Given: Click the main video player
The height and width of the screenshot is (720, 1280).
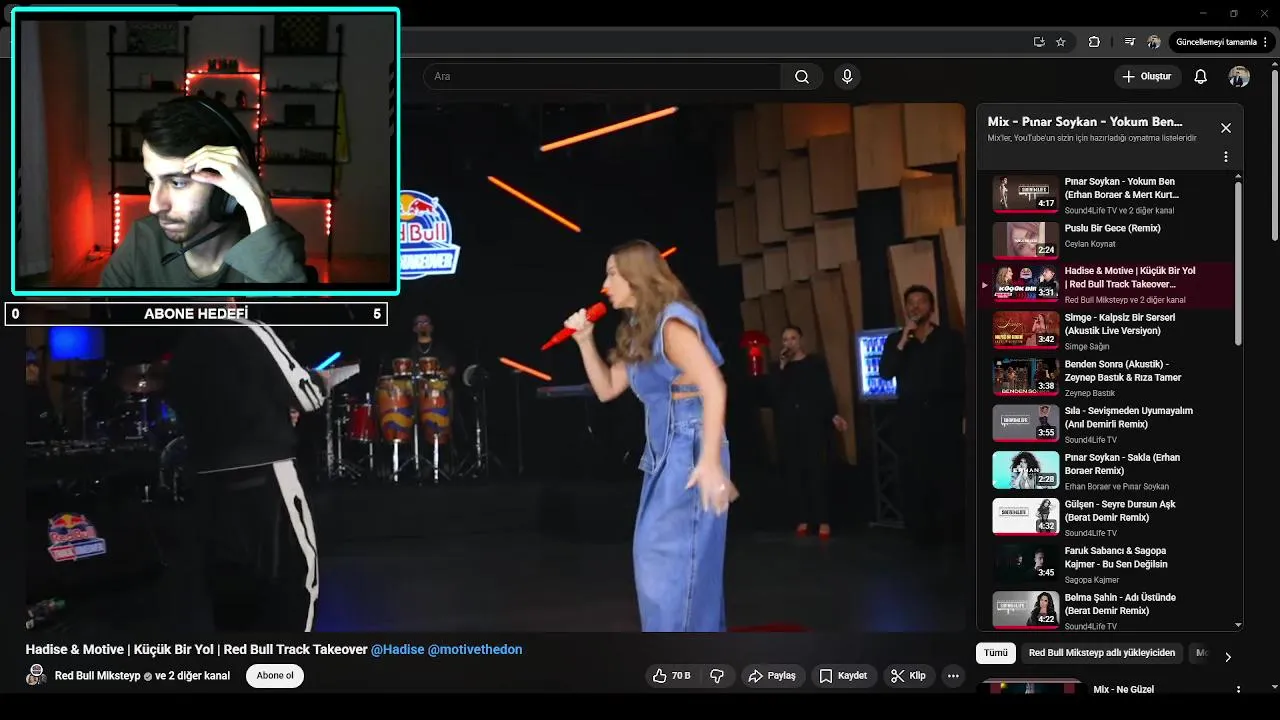Looking at the screenshot, I should [x=495, y=367].
